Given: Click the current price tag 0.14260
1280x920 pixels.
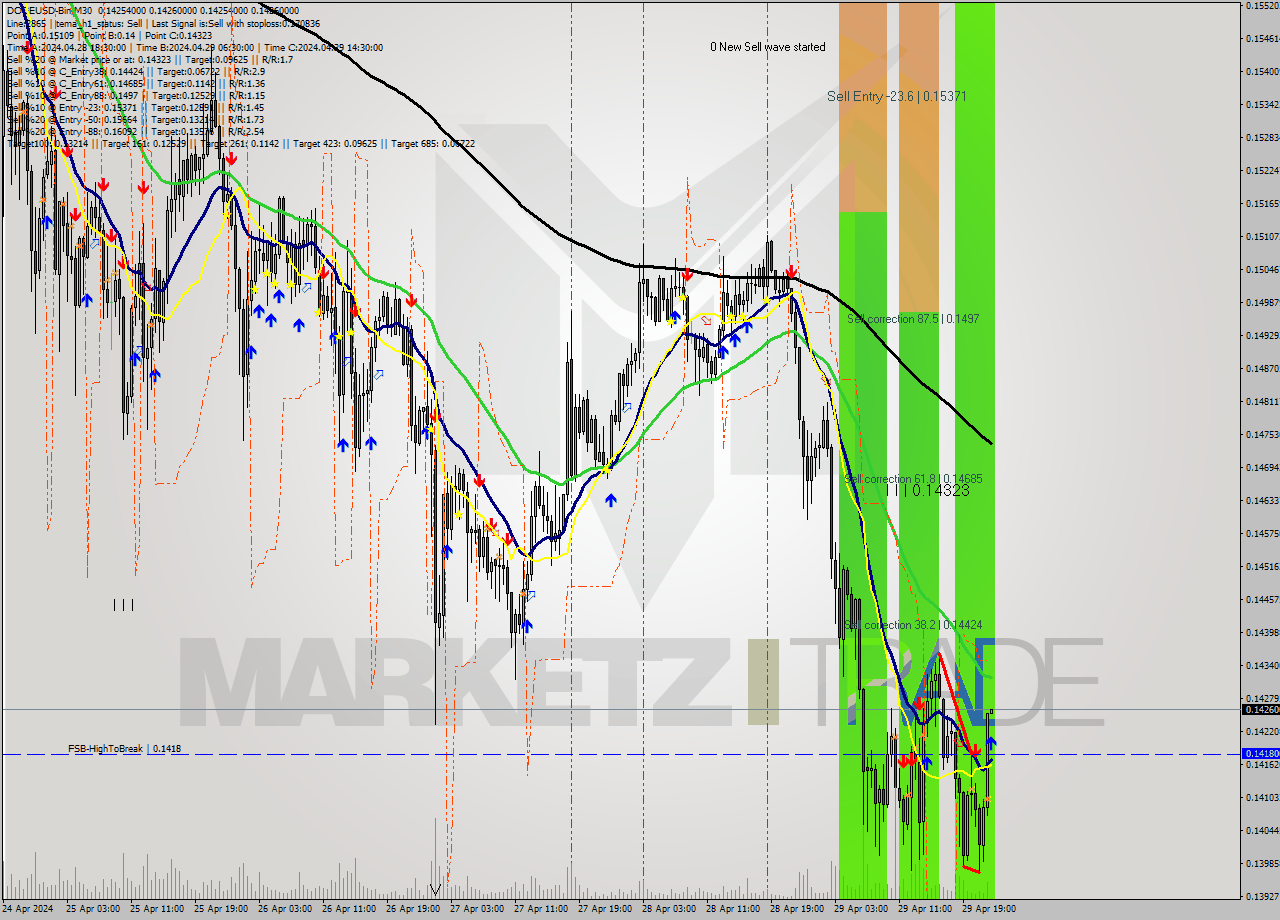Looking at the screenshot, I should [x=1260, y=709].
